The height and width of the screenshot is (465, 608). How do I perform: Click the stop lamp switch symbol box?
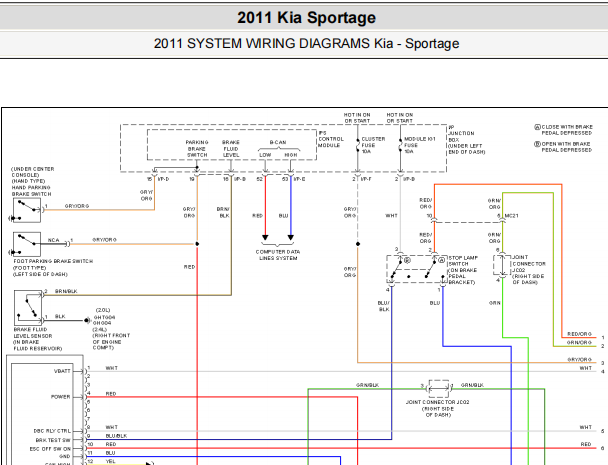tap(415, 269)
